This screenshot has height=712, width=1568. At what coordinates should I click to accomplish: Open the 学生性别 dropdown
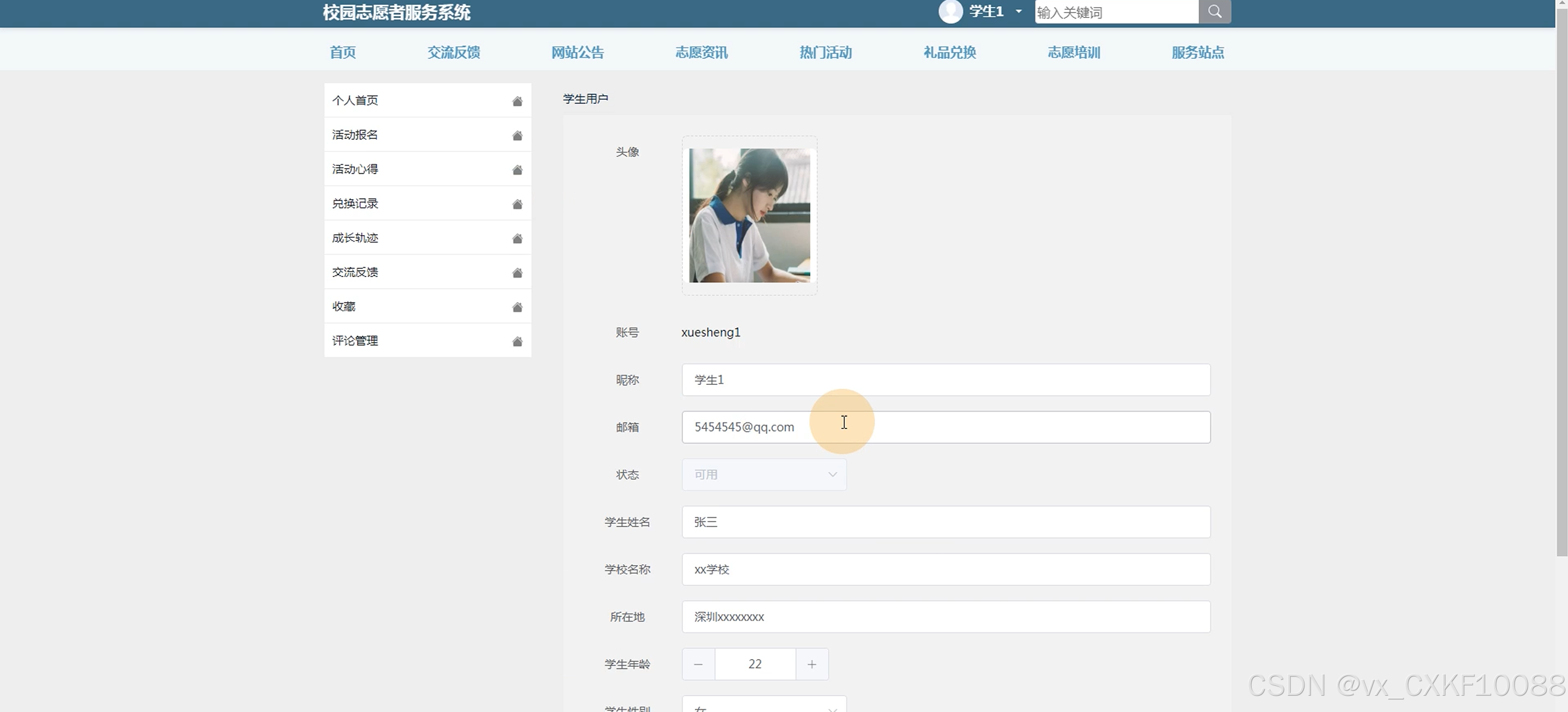(764, 706)
